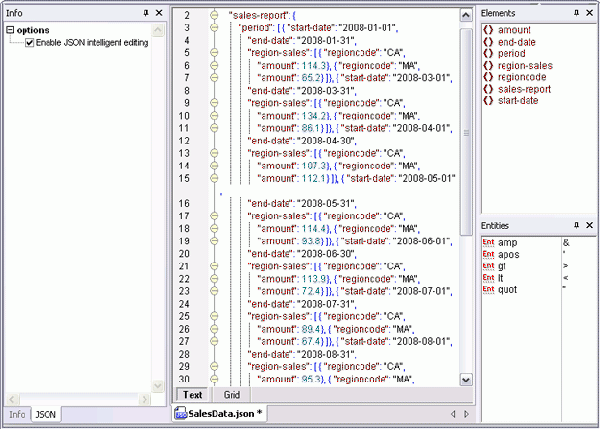Close the Info panel

159,13
